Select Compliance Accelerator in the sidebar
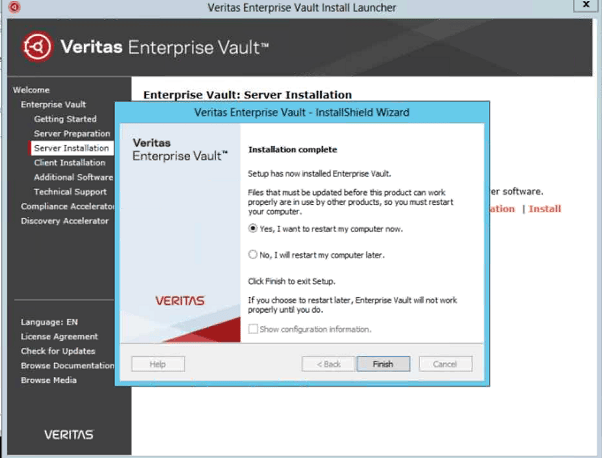Viewport: 602px width, 458px height. 68,206
